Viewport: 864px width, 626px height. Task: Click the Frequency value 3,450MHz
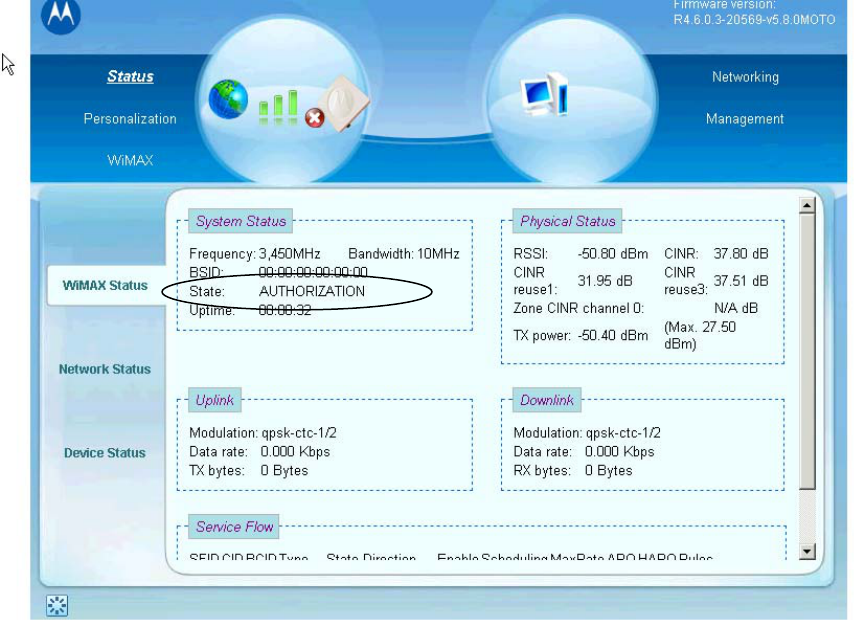point(290,254)
